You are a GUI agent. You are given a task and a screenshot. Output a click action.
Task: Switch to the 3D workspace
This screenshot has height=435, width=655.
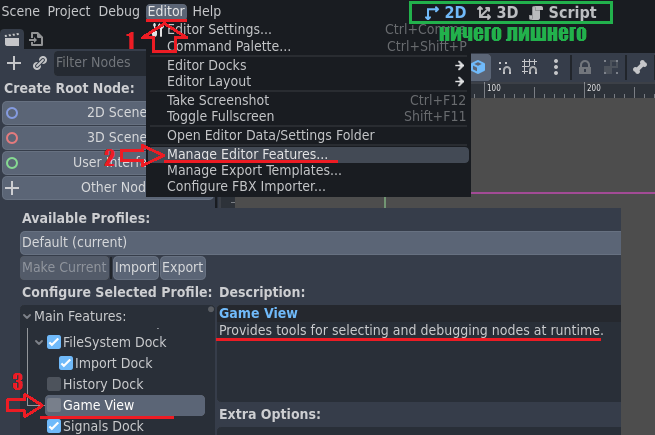[x=498, y=13]
